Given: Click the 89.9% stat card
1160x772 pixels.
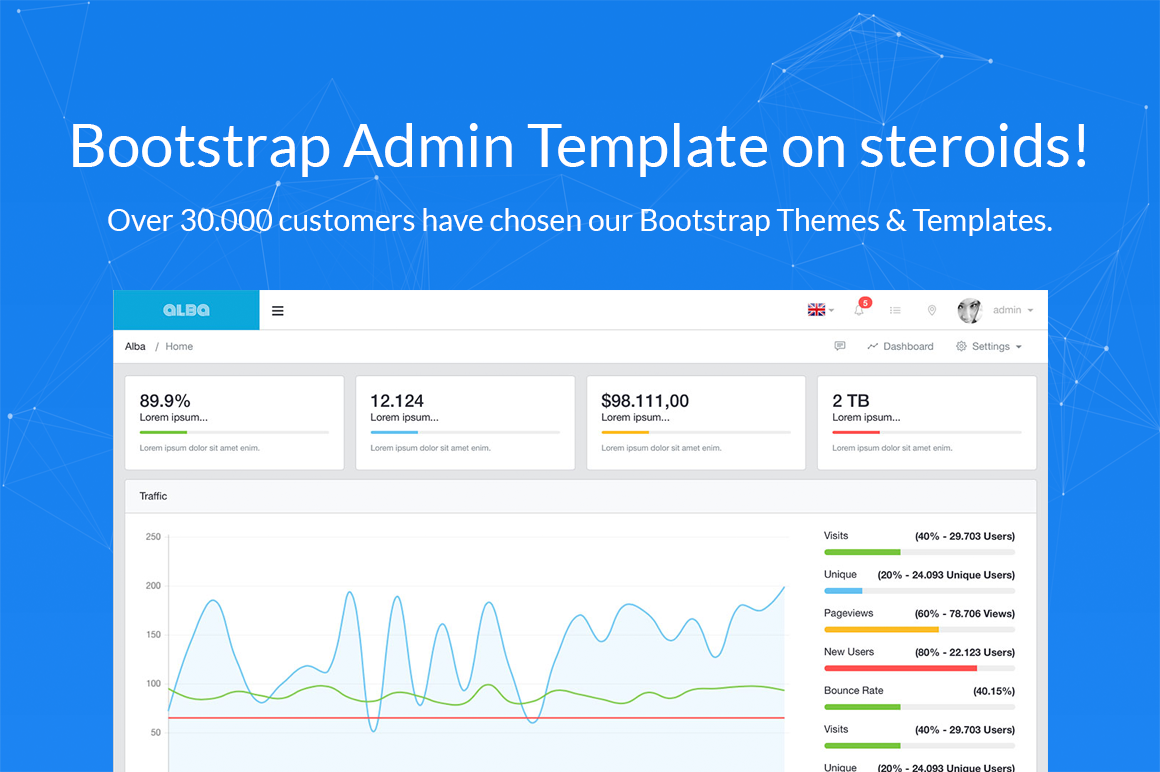Looking at the screenshot, I should (234, 422).
